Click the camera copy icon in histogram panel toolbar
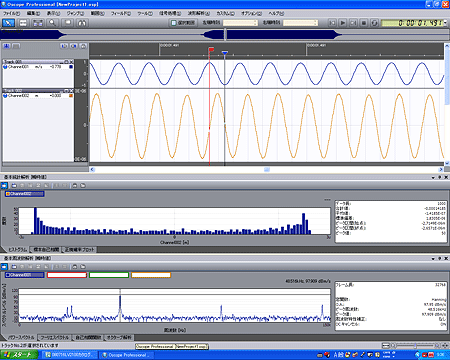 point(75,185)
